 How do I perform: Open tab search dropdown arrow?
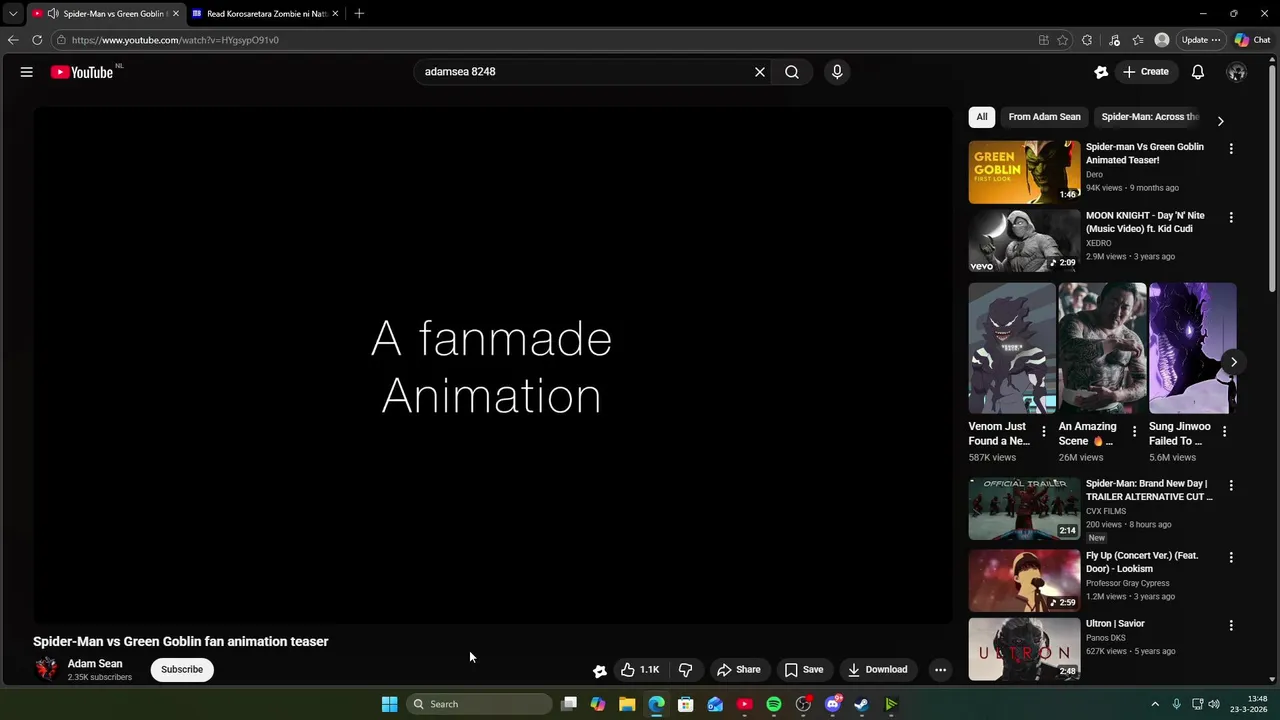12,14
